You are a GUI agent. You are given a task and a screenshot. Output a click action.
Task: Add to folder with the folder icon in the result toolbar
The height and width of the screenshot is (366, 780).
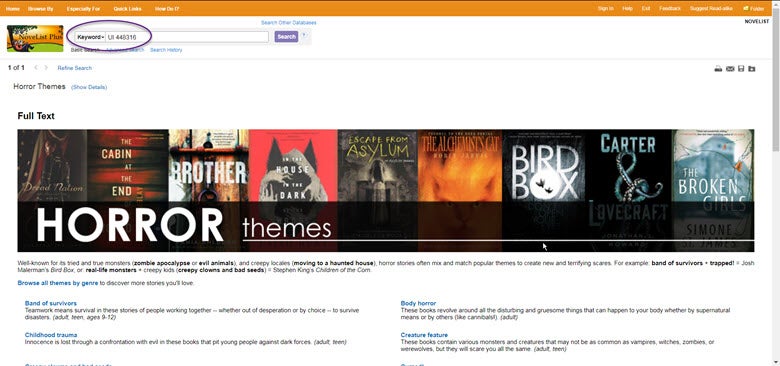pyautogui.click(x=752, y=69)
